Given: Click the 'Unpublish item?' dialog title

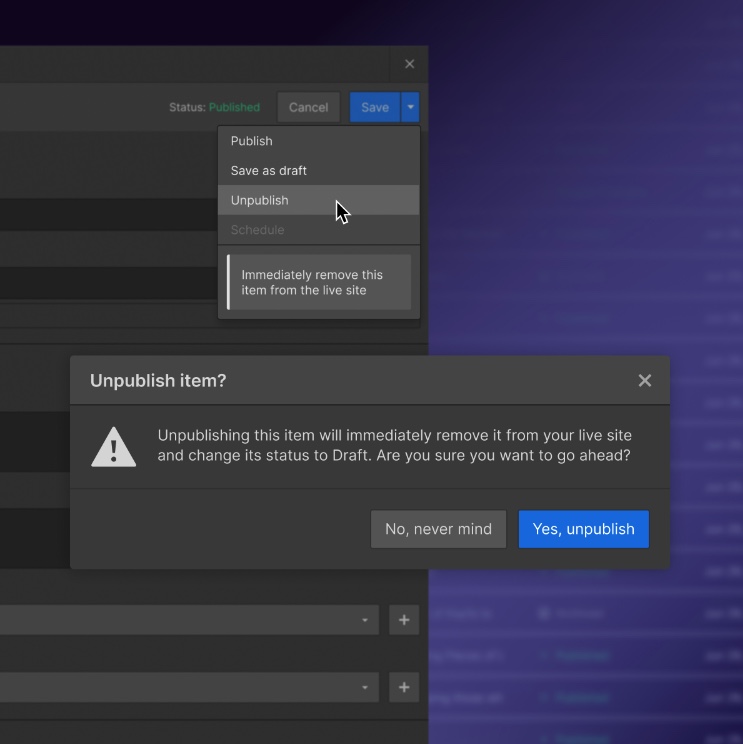Looking at the screenshot, I should coord(158,380).
